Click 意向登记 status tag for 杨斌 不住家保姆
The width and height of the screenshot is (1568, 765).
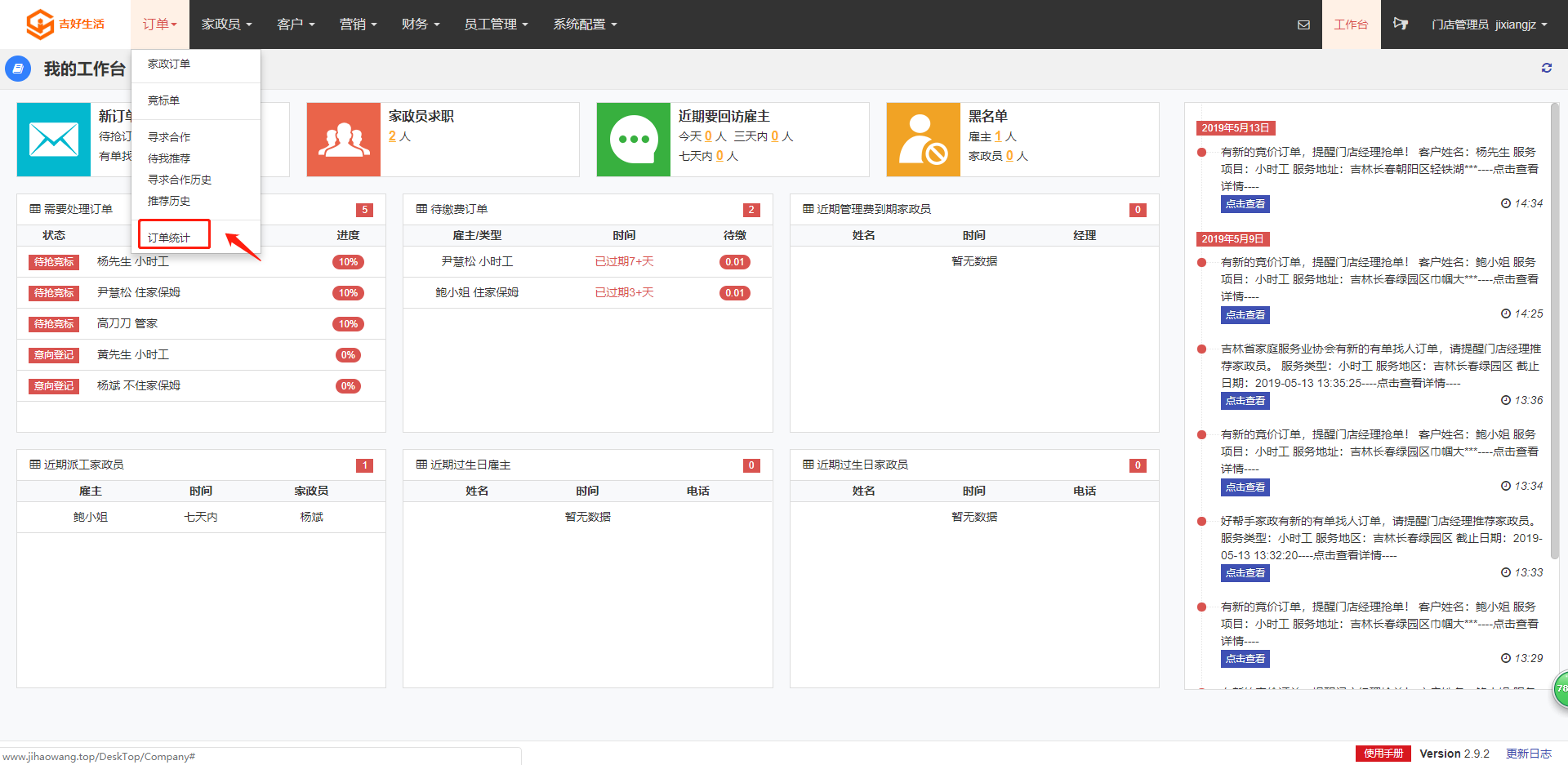pos(54,386)
